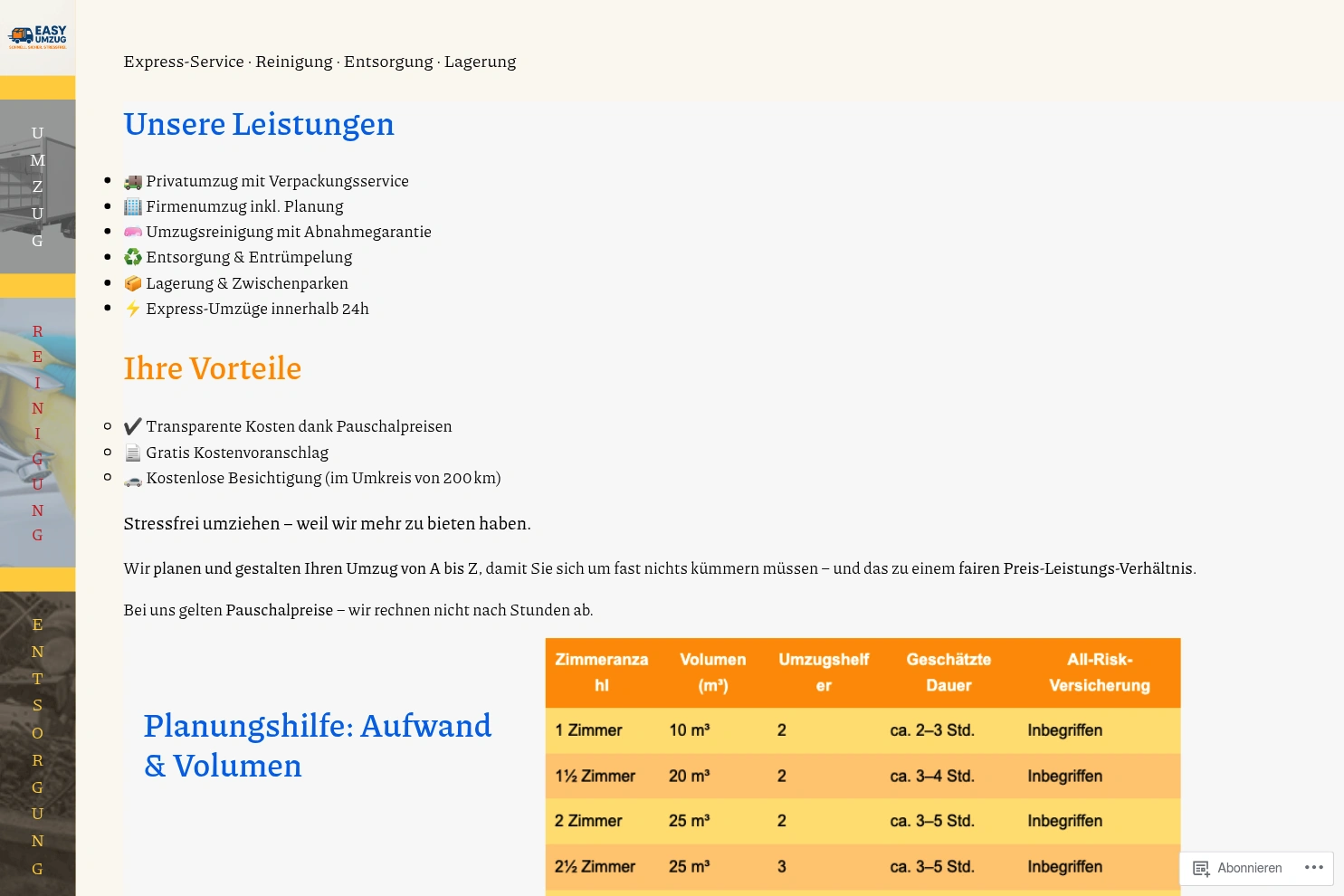Click the car icon beside Kostenlose Besichtigung
This screenshot has width=1344, height=896.
pyautogui.click(x=133, y=478)
